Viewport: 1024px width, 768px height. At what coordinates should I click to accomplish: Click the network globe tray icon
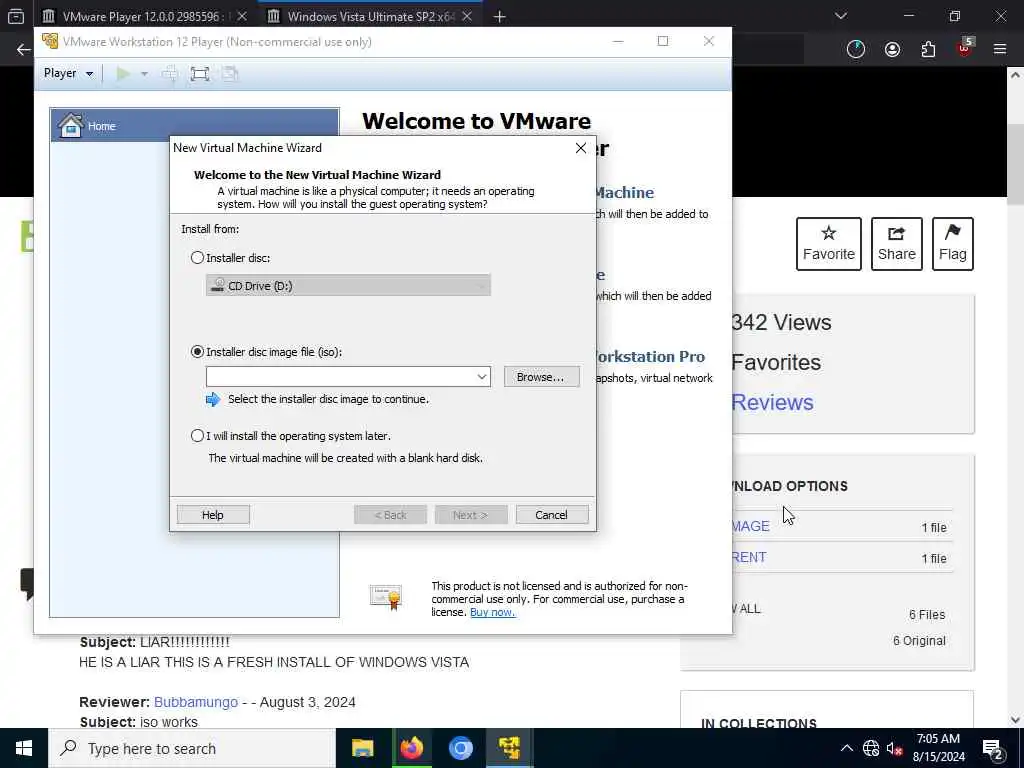pyautogui.click(x=871, y=748)
